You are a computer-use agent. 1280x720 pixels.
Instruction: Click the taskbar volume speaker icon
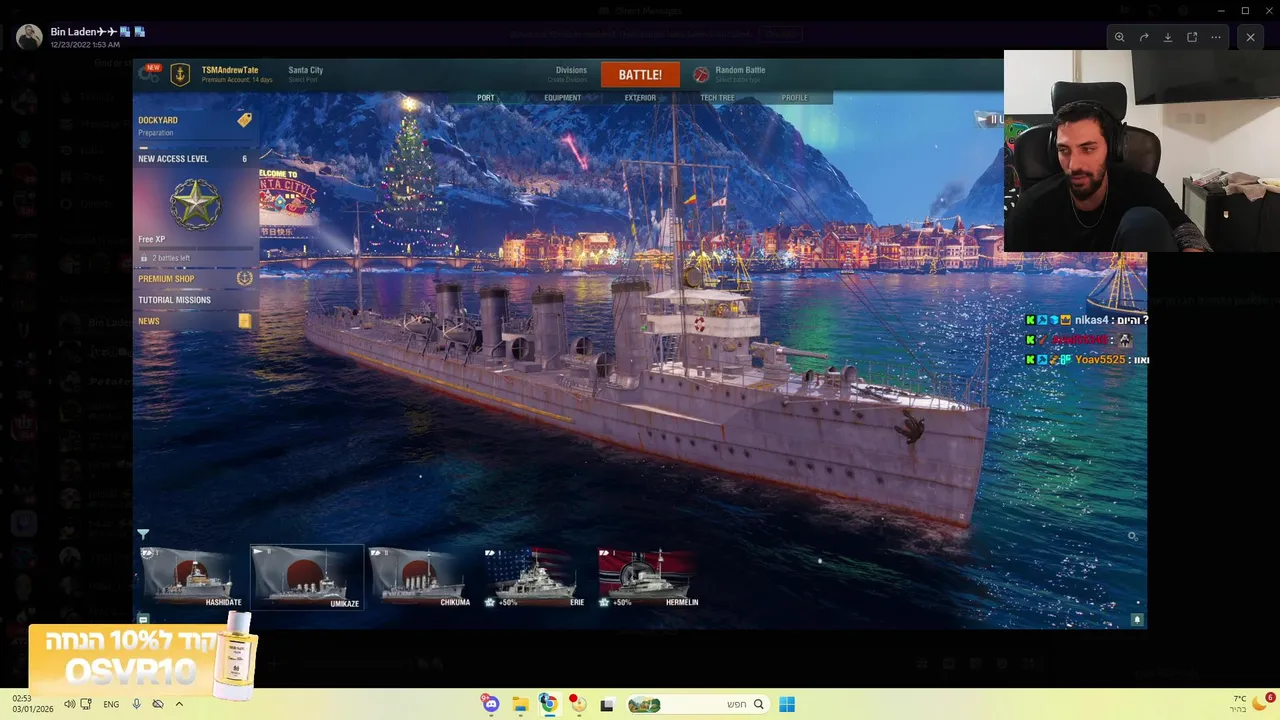pos(70,704)
